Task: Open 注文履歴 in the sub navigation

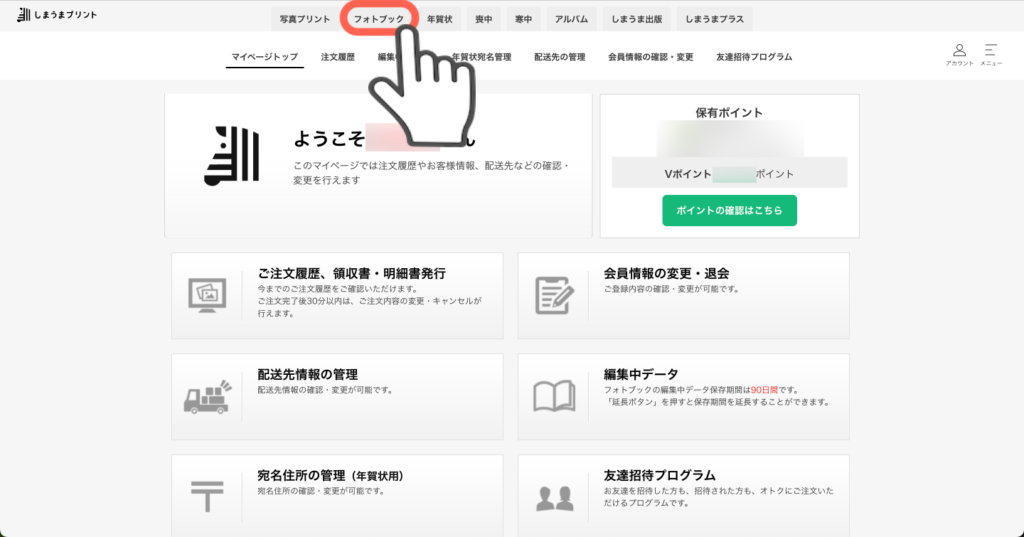Action: tap(338, 57)
